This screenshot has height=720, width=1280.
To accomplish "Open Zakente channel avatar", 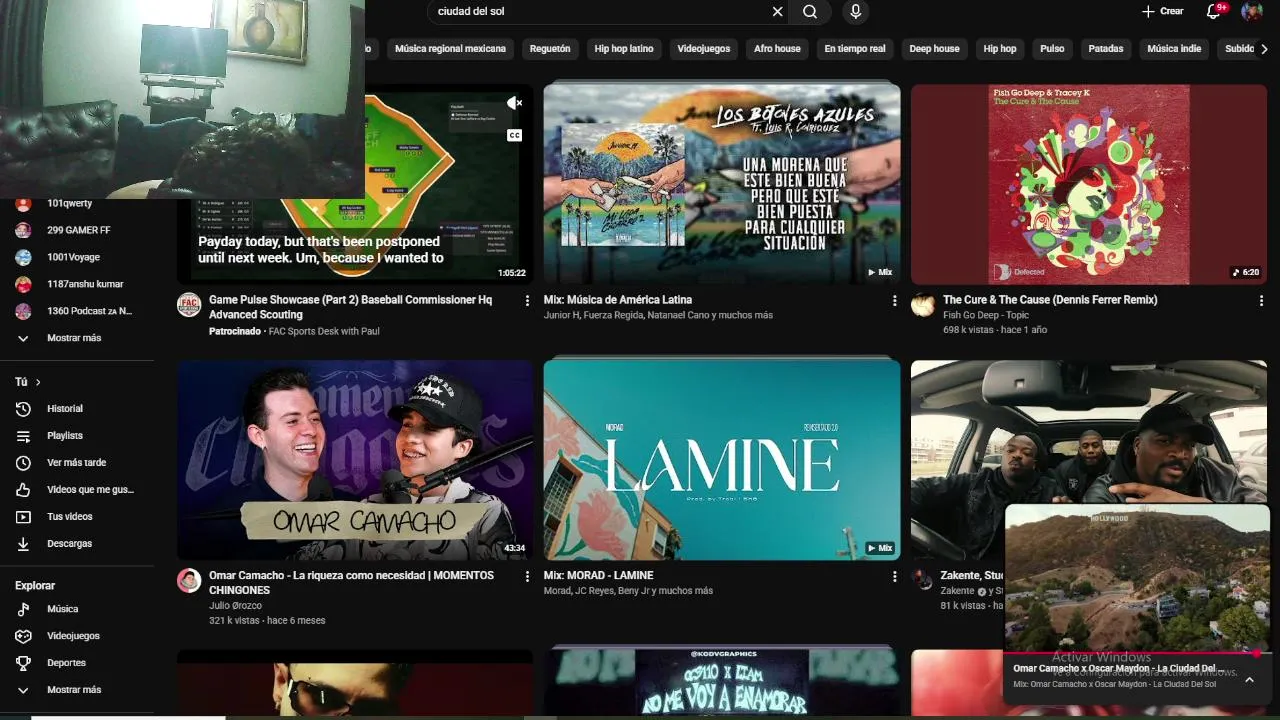I will click(922, 579).
